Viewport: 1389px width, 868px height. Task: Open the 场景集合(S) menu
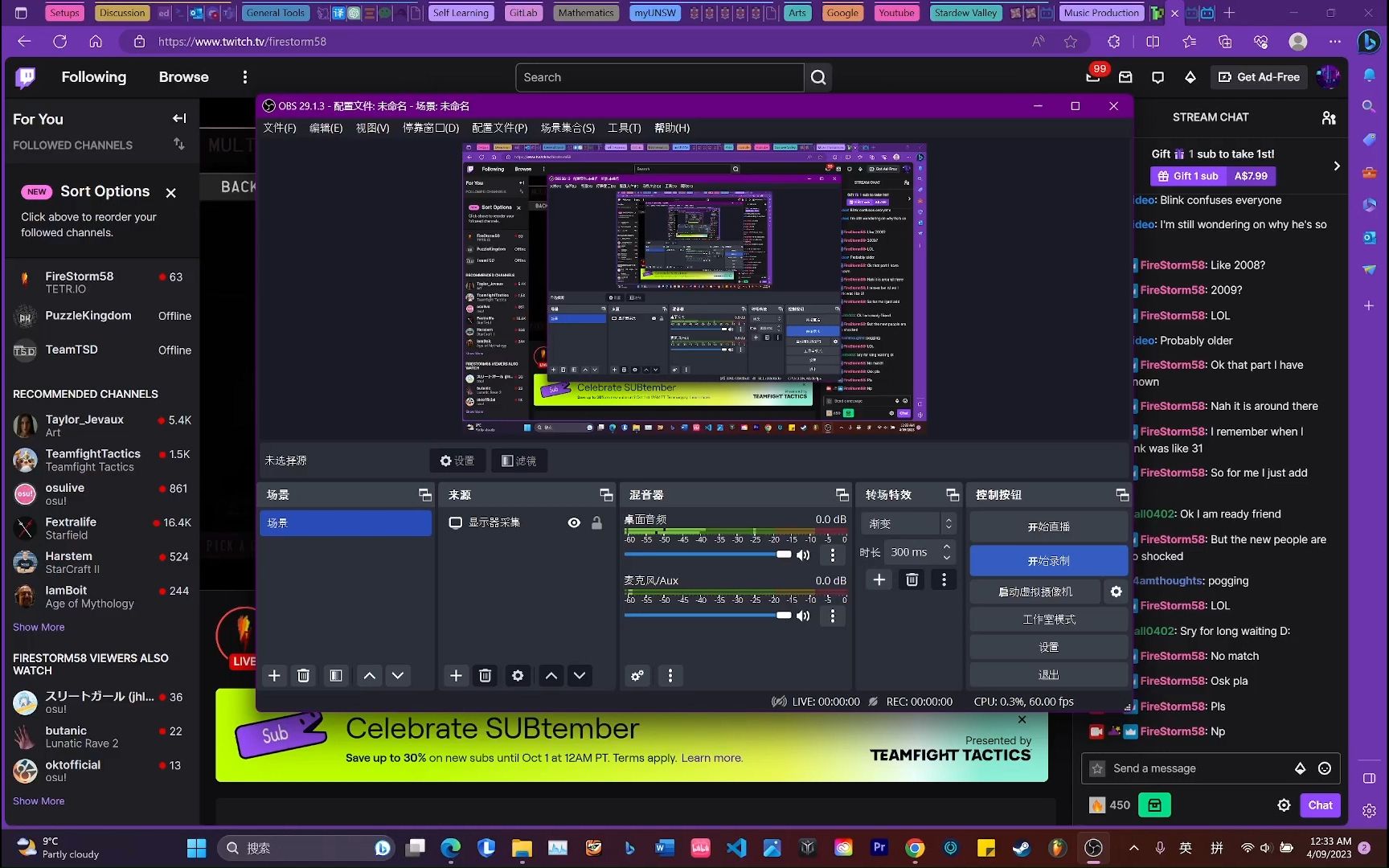[567, 128]
